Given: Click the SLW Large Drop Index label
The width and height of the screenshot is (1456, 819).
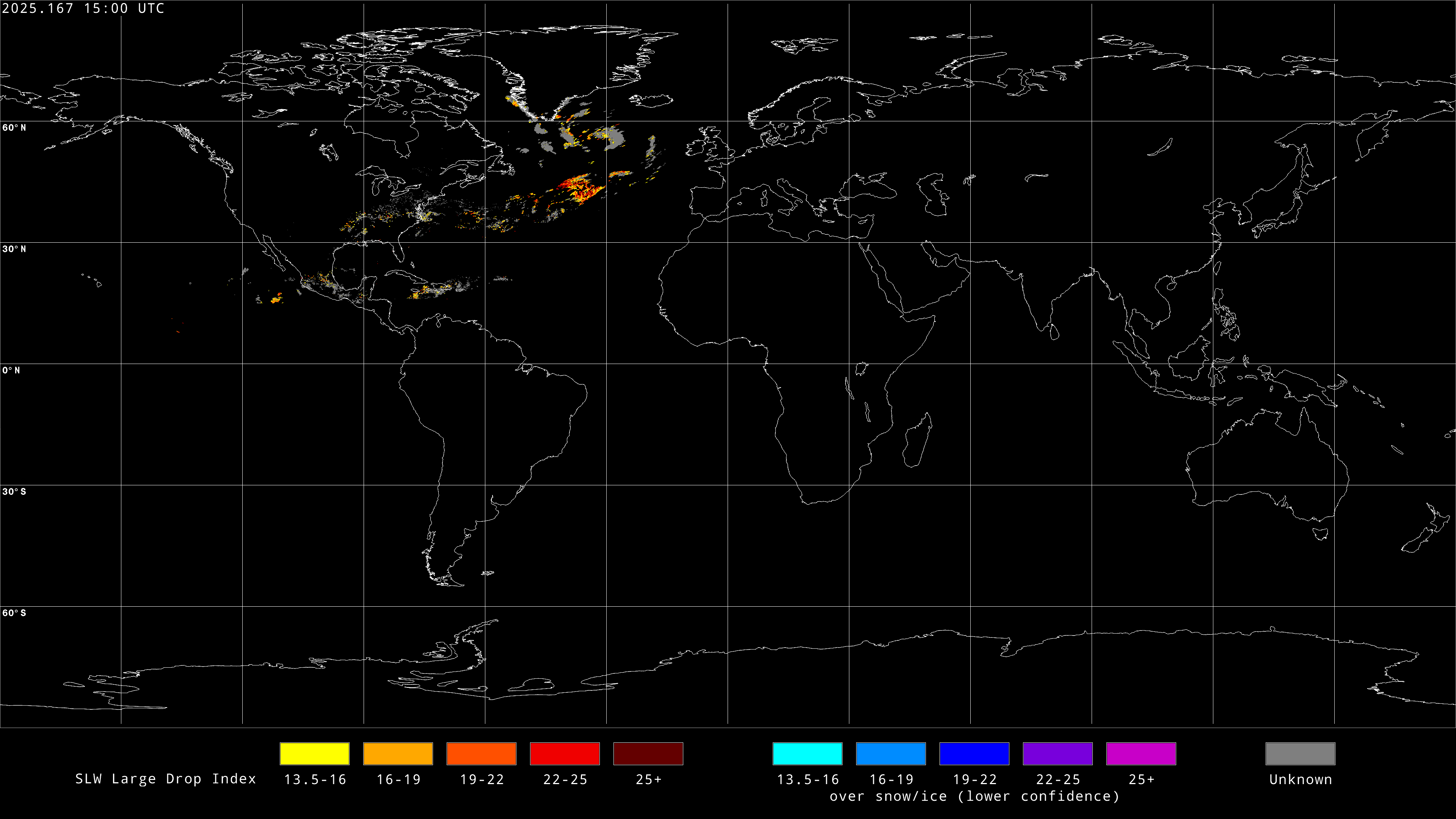Looking at the screenshot, I should [x=166, y=779].
